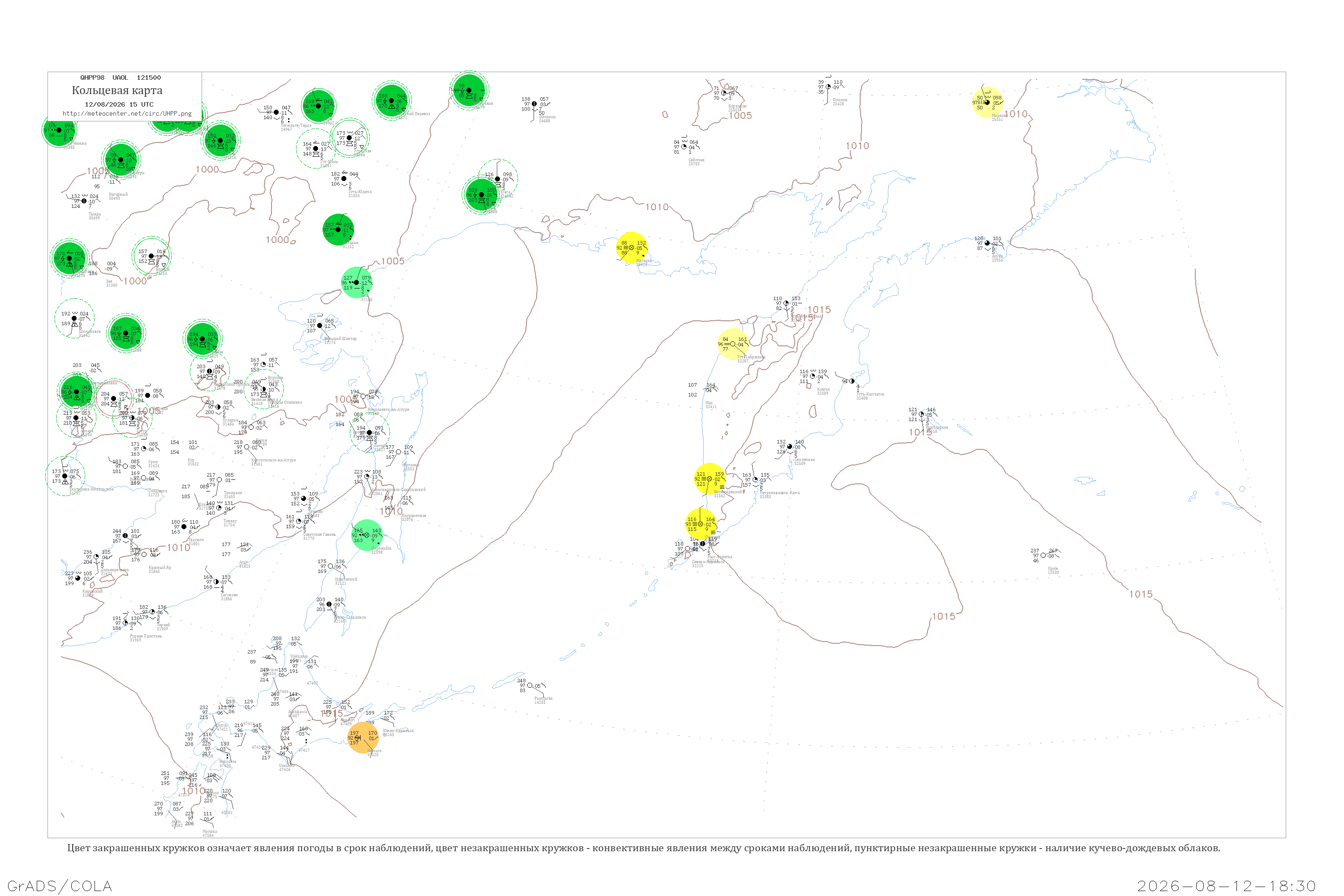
Task: Click the station label "Morioka 47584"
Action: pyautogui.click(x=209, y=833)
